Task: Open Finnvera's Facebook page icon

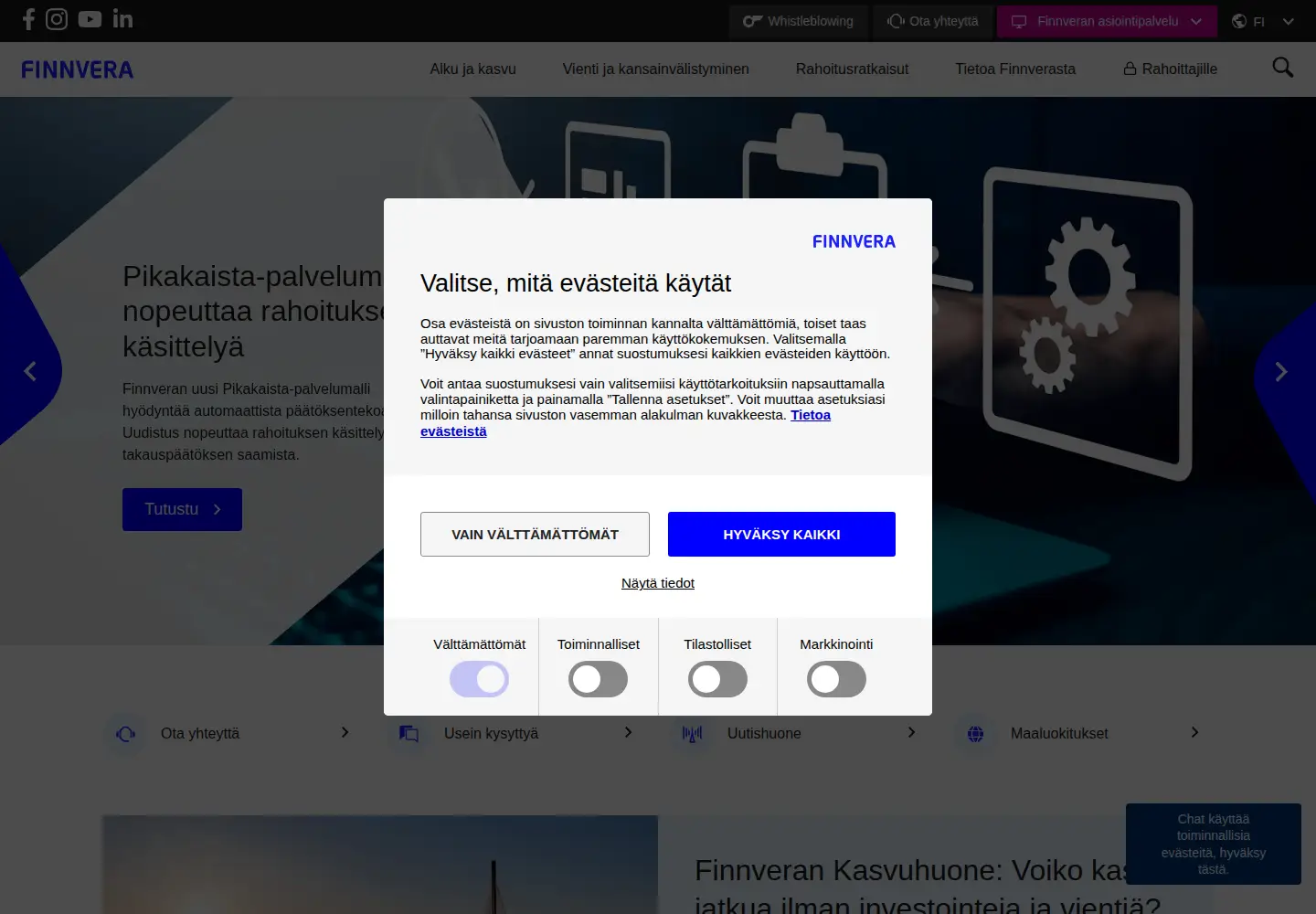Action: pyautogui.click(x=28, y=19)
